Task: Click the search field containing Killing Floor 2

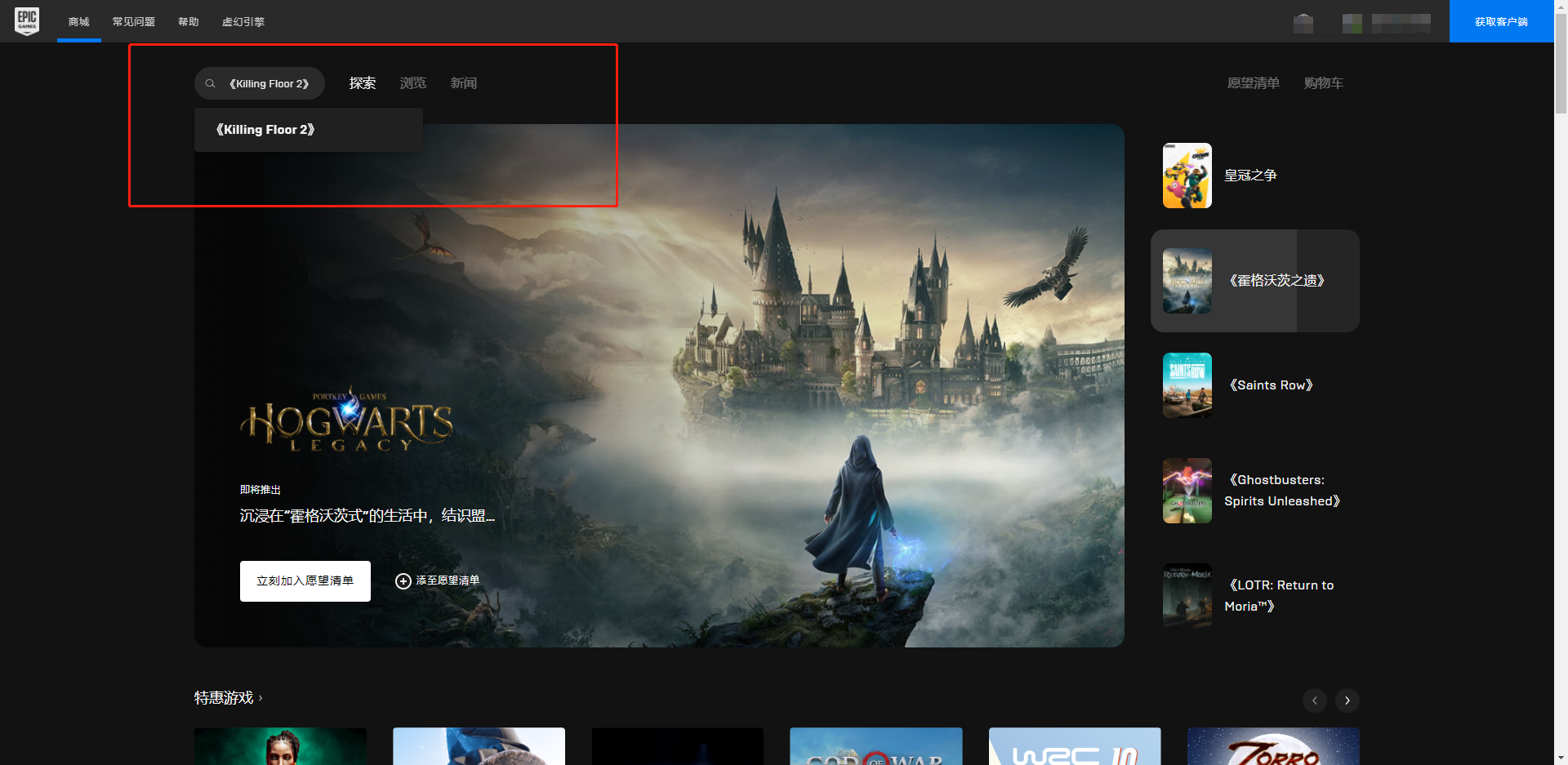Action: point(269,83)
